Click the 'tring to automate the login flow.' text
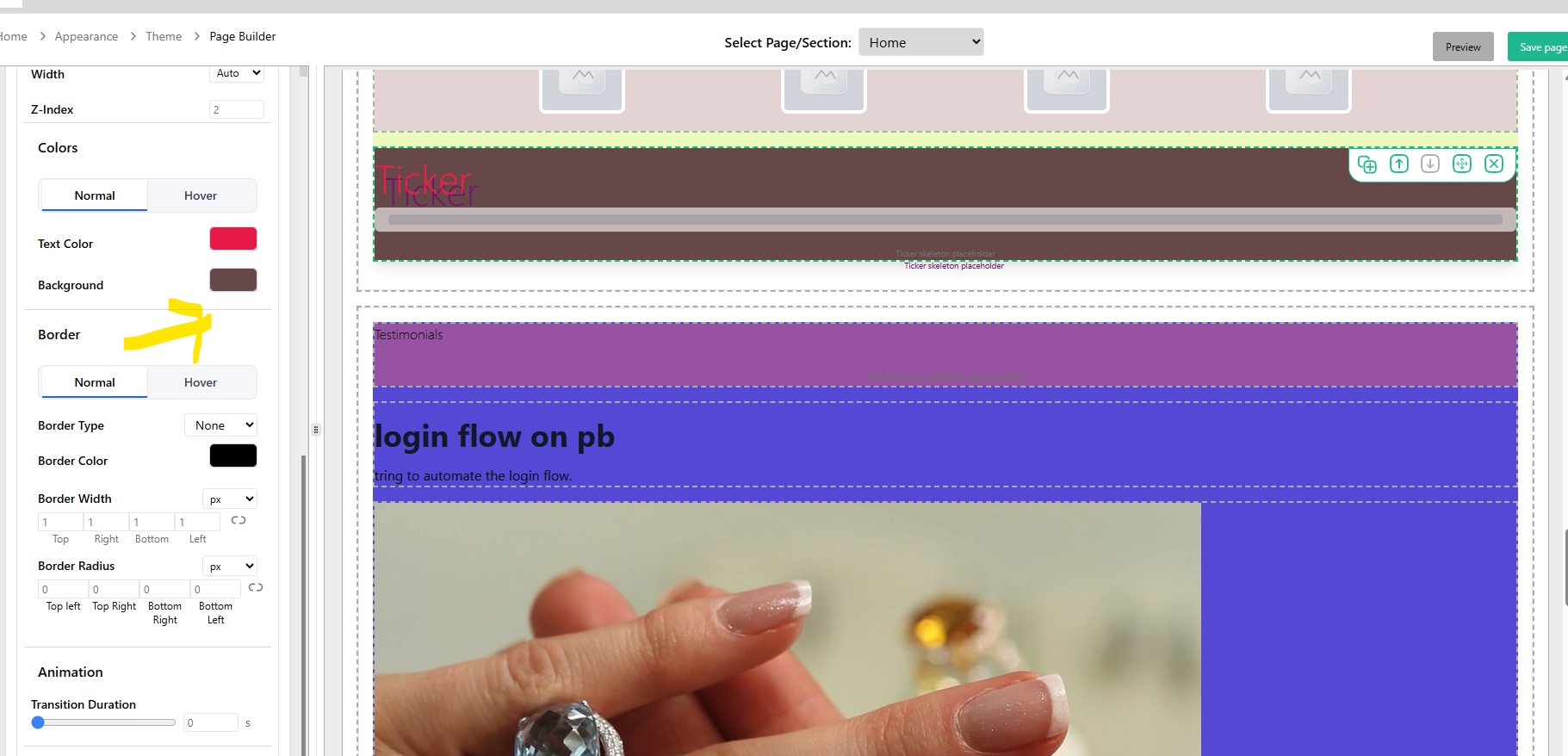 [x=473, y=475]
